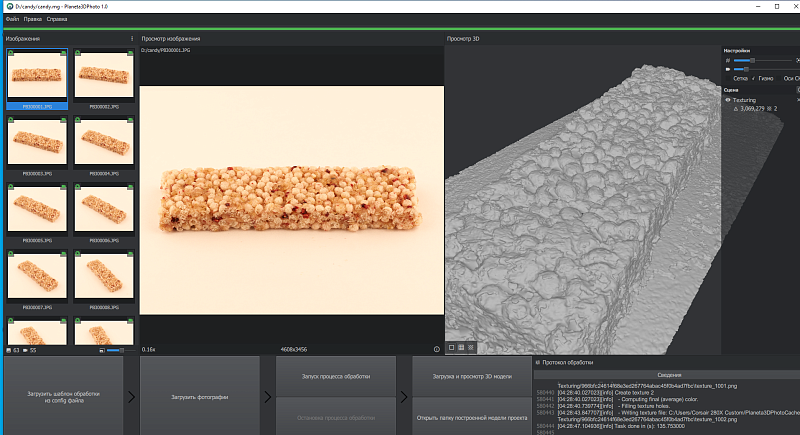The height and width of the screenshot is (435, 800).
Task: Switch 3D viewport to point cloud display
Action: tap(470, 347)
